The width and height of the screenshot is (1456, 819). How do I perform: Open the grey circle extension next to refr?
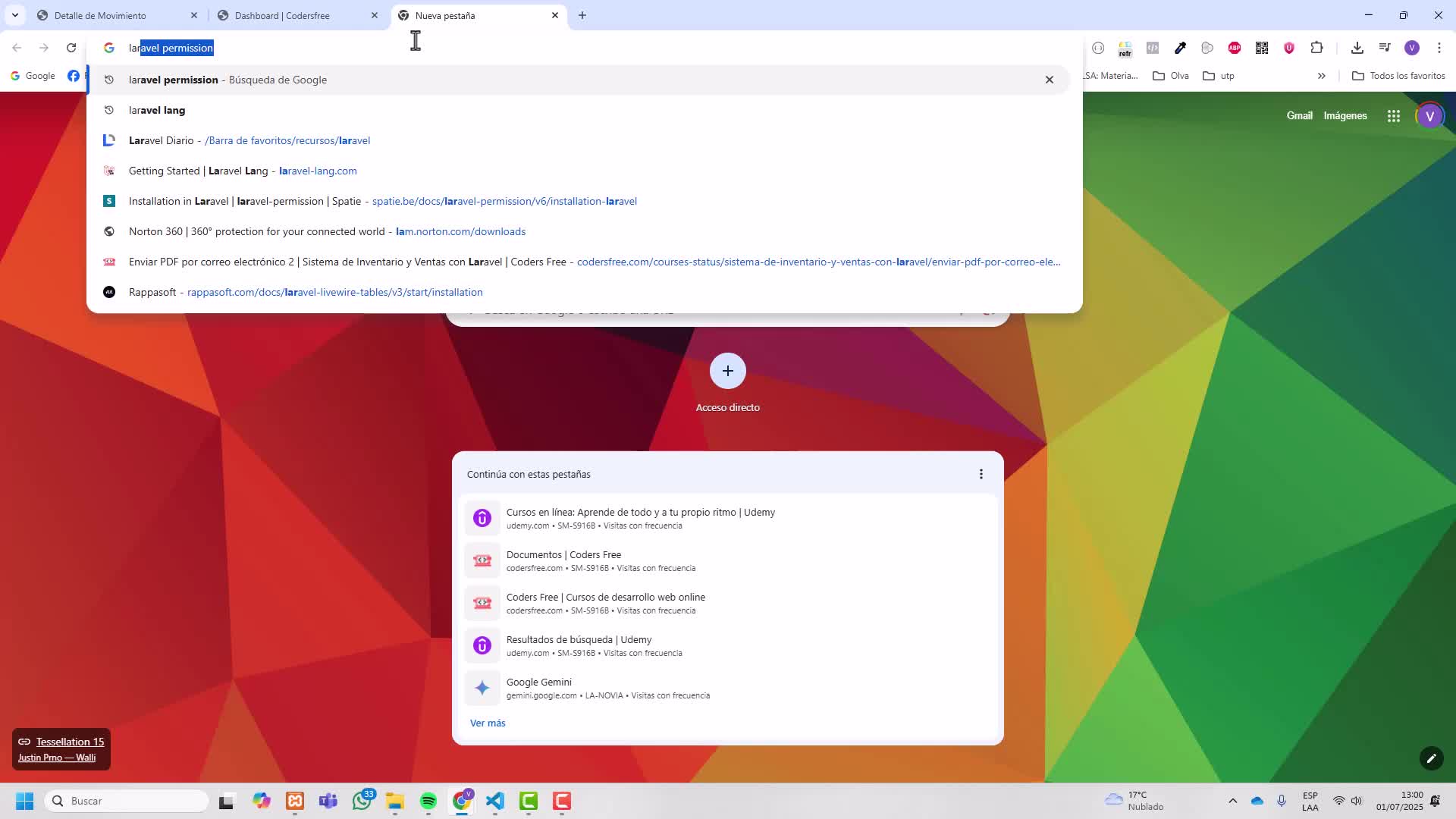[1098, 48]
